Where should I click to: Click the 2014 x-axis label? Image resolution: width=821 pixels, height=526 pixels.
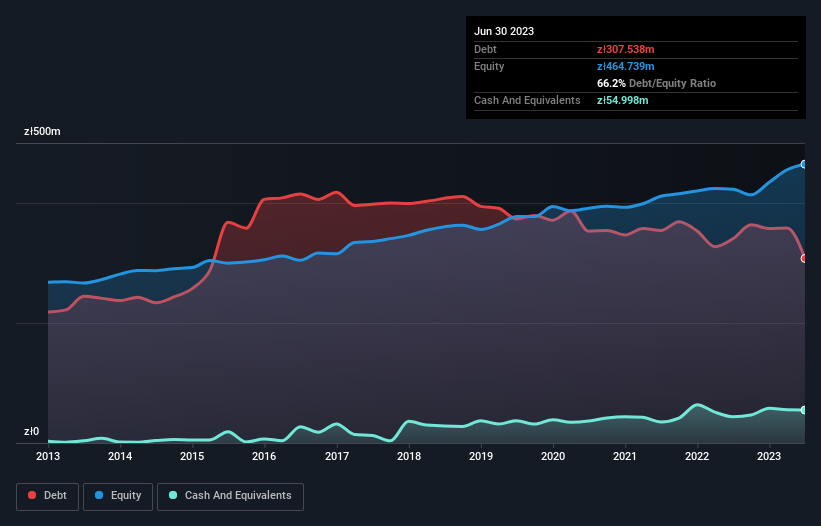pyautogui.click(x=120, y=456)
